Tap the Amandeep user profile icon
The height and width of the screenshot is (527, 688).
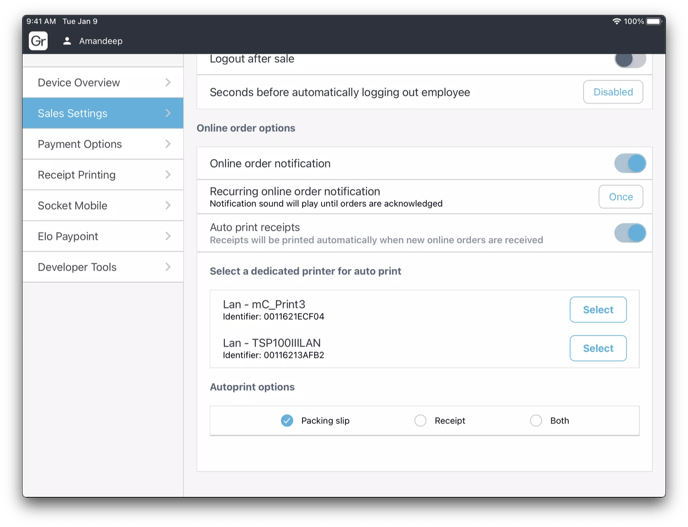point(67,41)
